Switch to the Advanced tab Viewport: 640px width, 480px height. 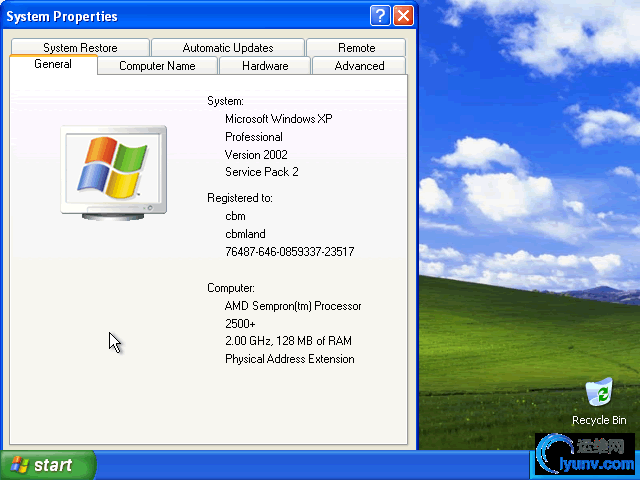[359, 66]
